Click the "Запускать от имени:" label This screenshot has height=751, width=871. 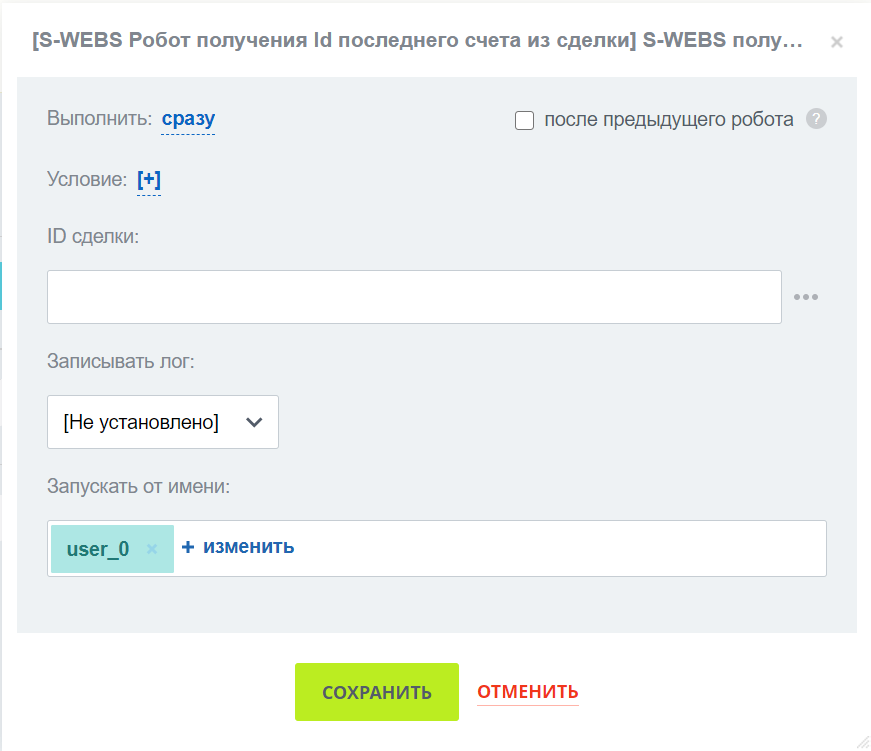(138, 487)
